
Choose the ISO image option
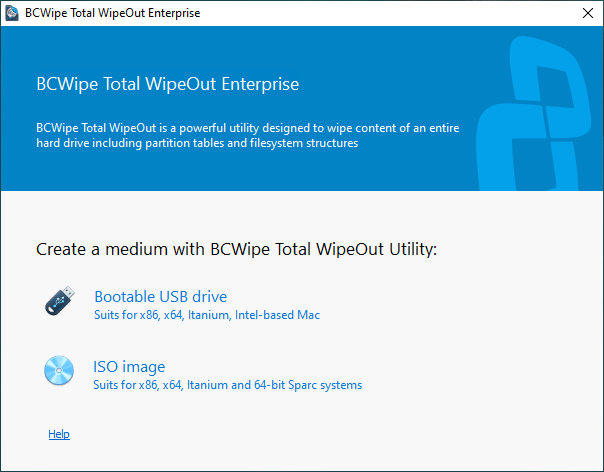coord(129,366)
